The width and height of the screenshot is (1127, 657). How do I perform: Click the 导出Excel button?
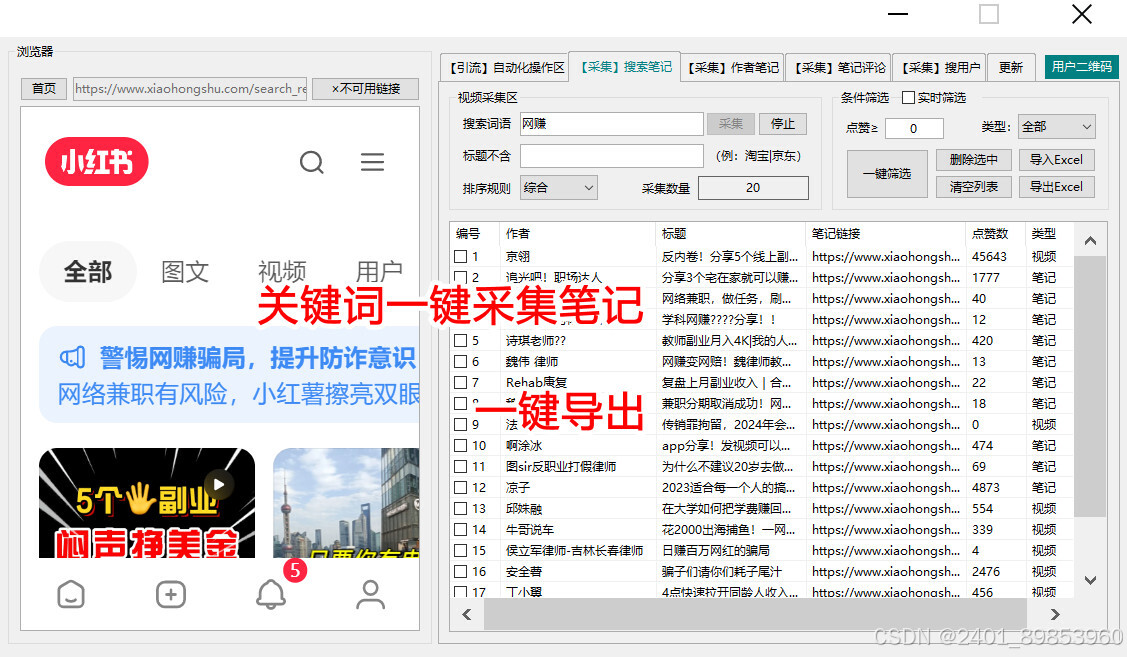click(1056, 187)
